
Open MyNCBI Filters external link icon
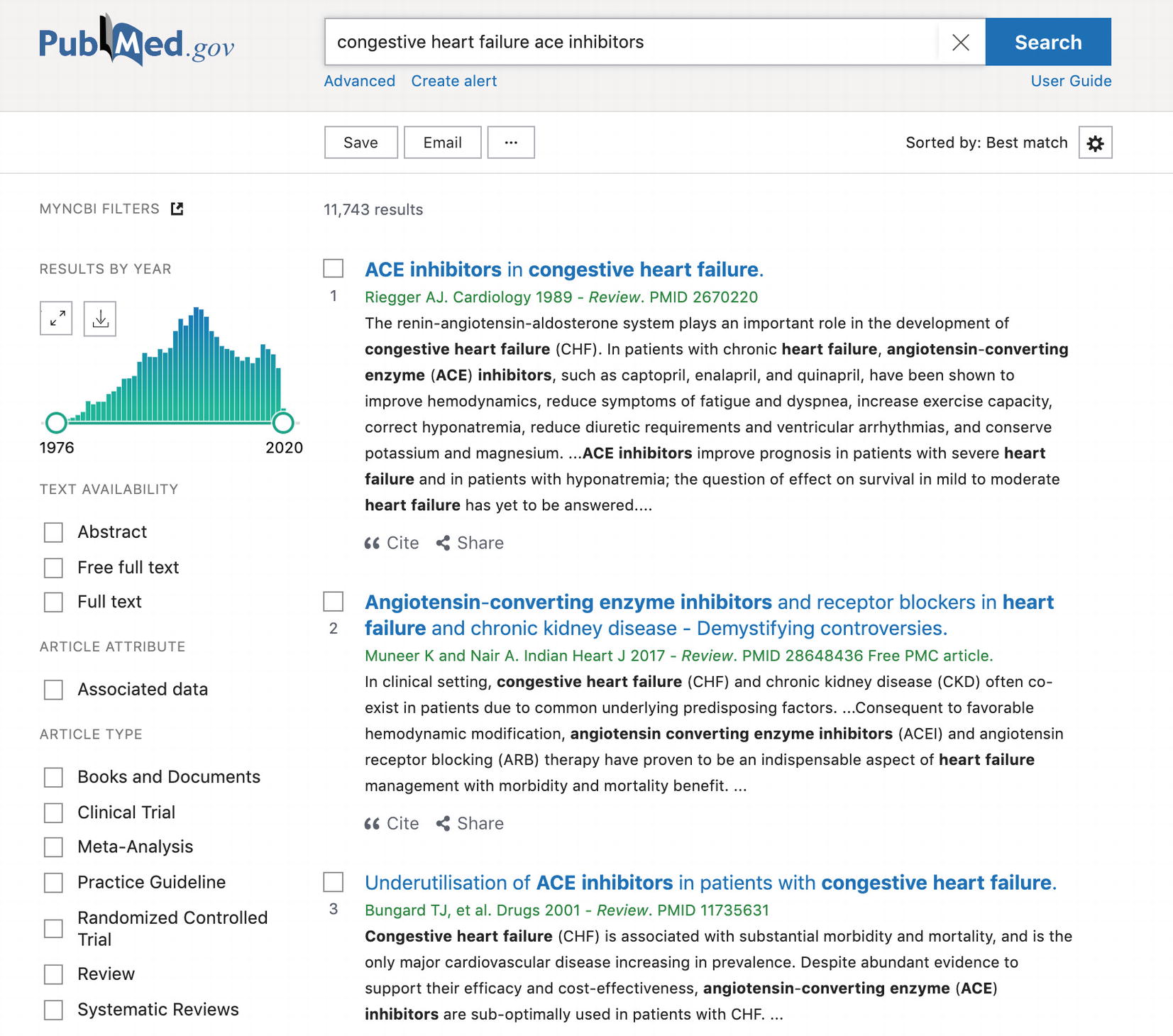[177, 209]
